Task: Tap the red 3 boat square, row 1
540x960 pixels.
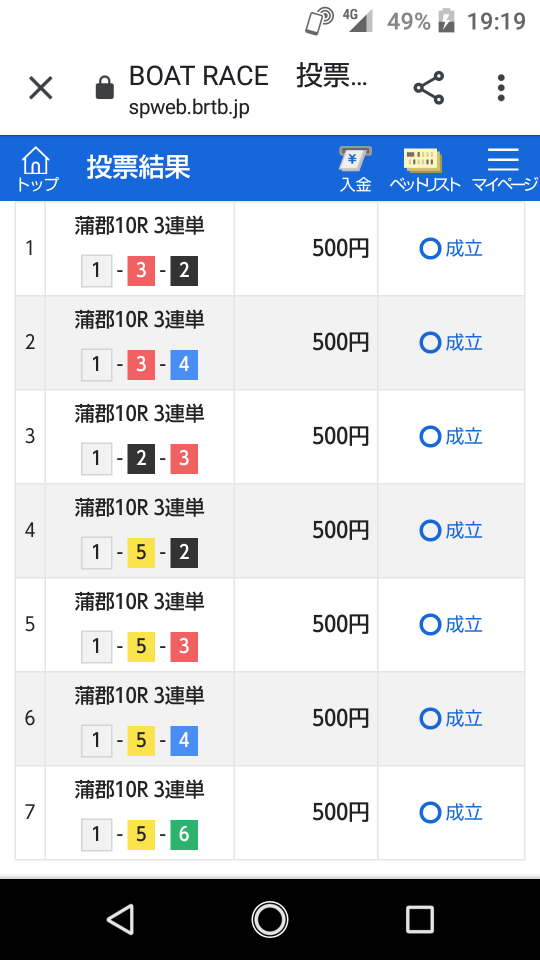Action: tap(141, 271)
